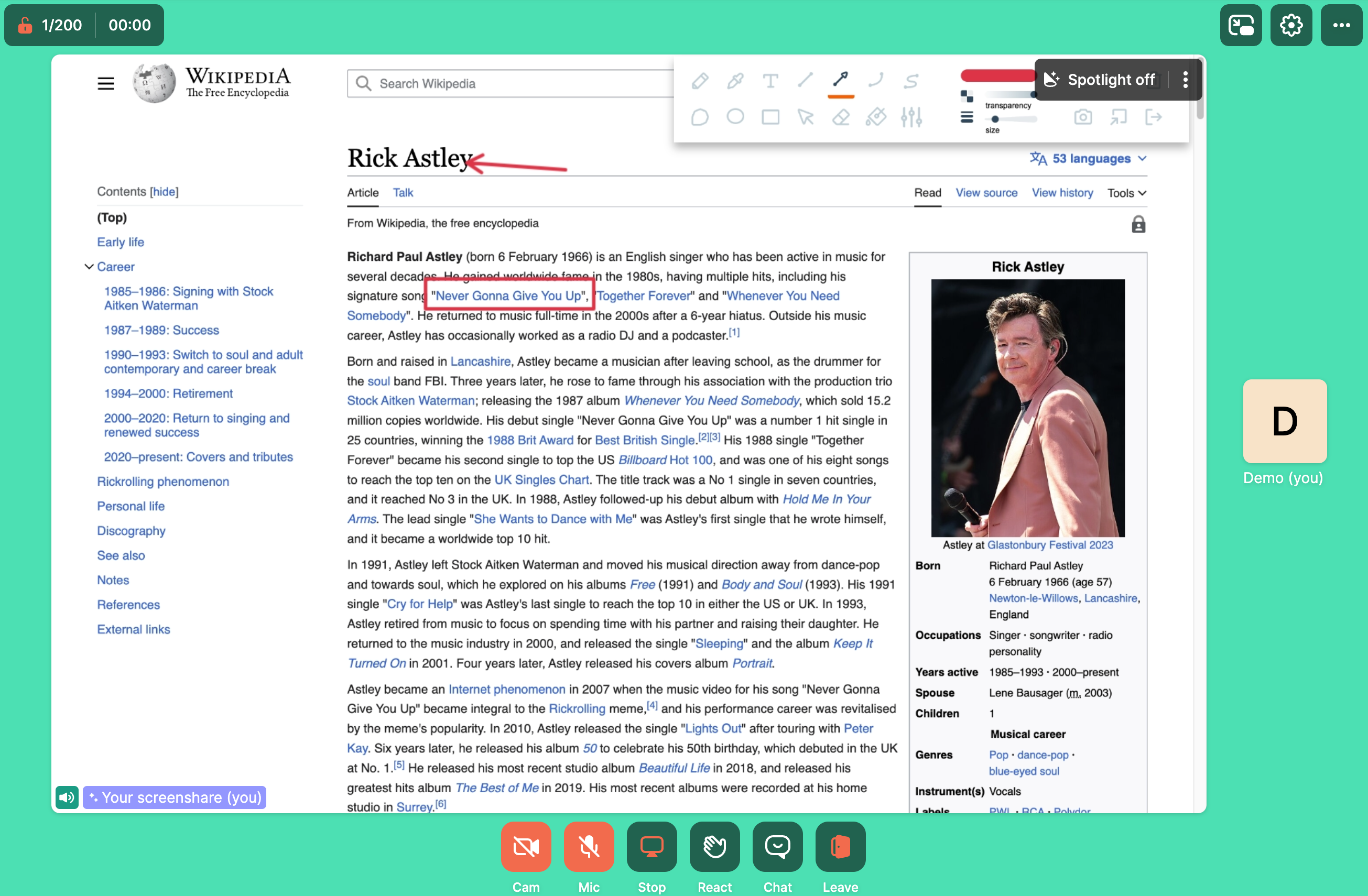Switch to the Talk tab
Image resolution: width=1368 pixels, height=896 pixels.
[403, 193]
